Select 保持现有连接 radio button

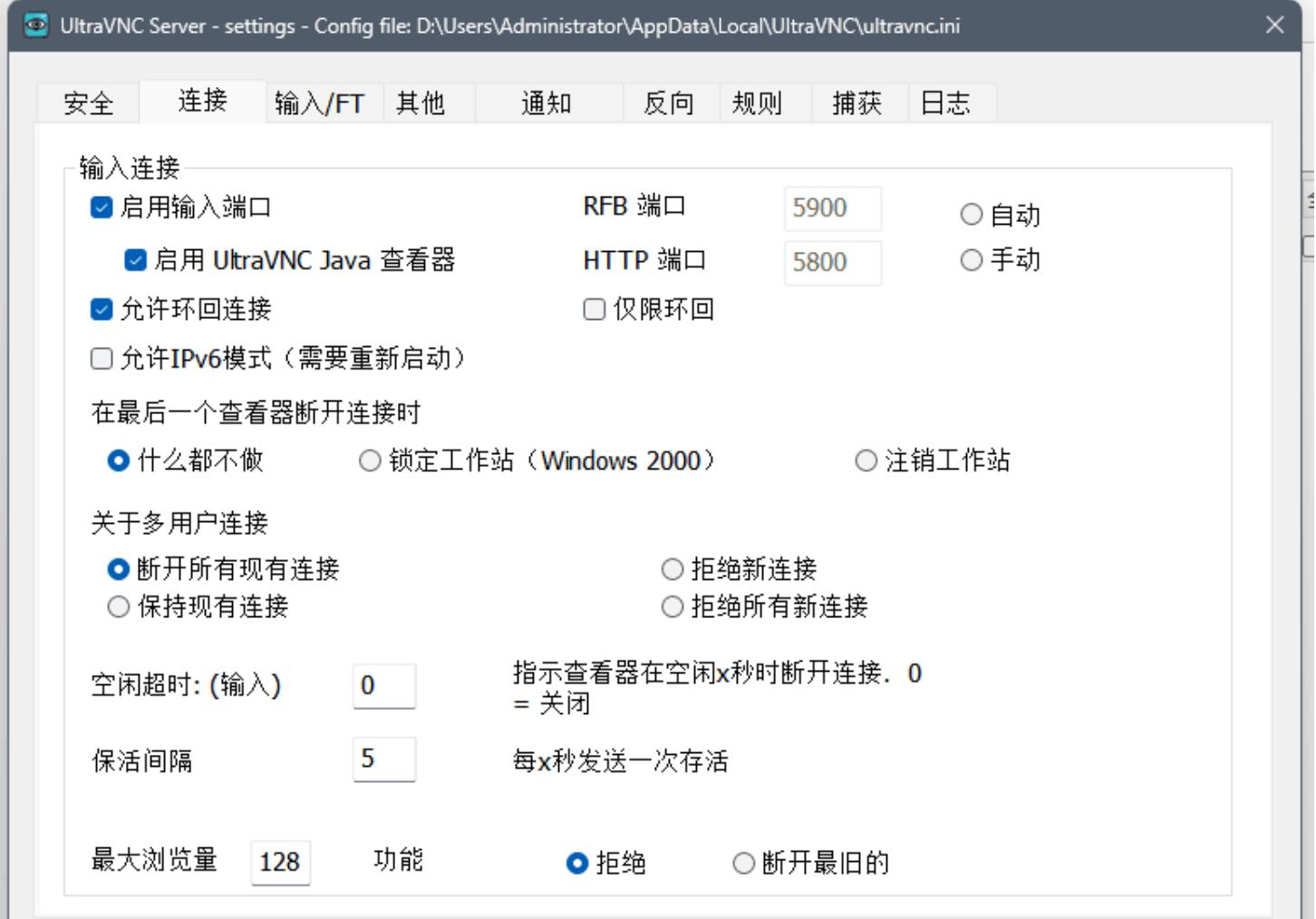pos(119,606)
